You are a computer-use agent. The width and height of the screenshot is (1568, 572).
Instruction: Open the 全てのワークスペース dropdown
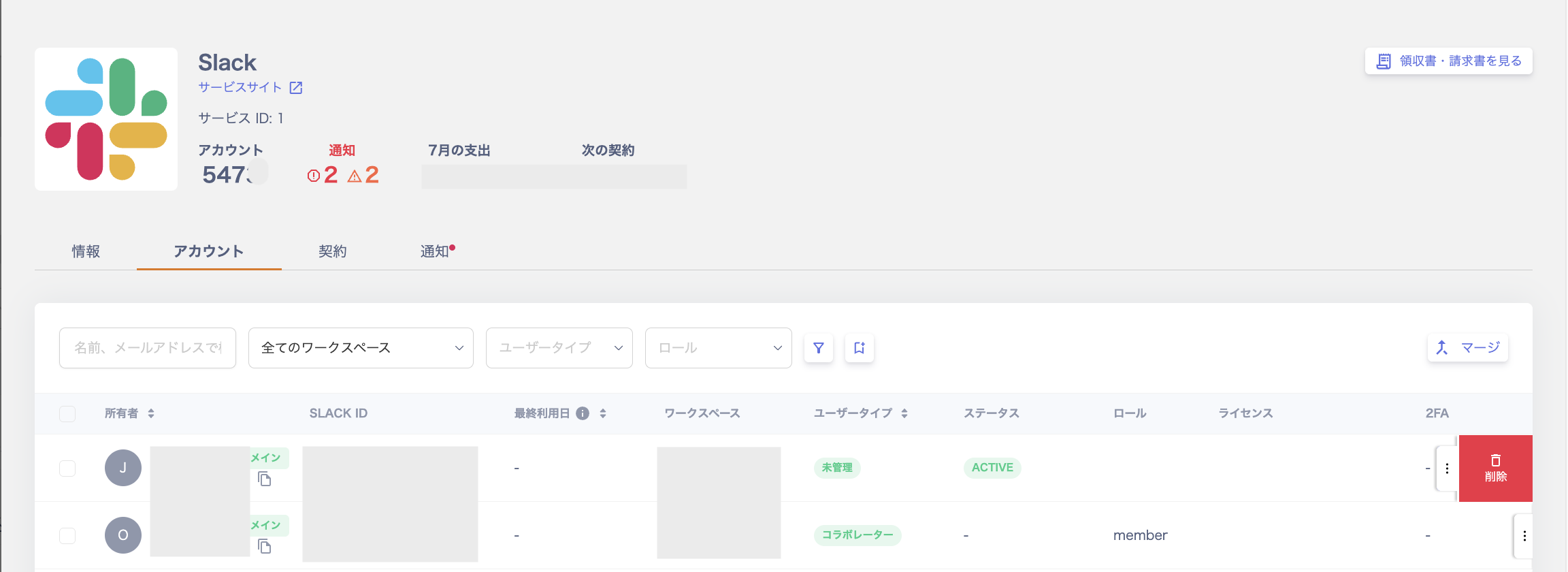point(361,348)
